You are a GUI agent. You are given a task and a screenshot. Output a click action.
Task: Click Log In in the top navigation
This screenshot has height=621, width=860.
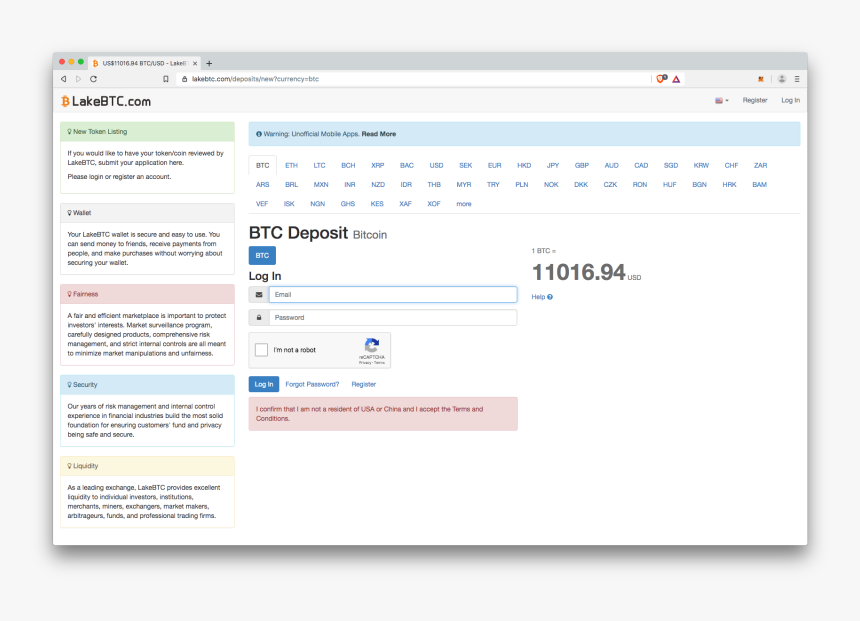point(790,100)
